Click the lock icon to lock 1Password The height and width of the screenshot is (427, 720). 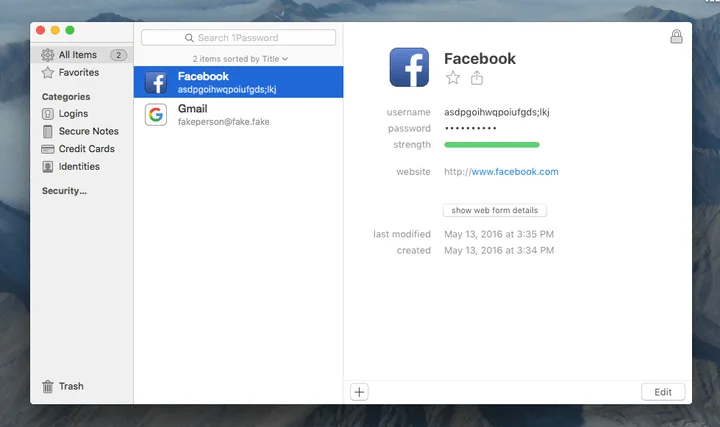(676, 37)
